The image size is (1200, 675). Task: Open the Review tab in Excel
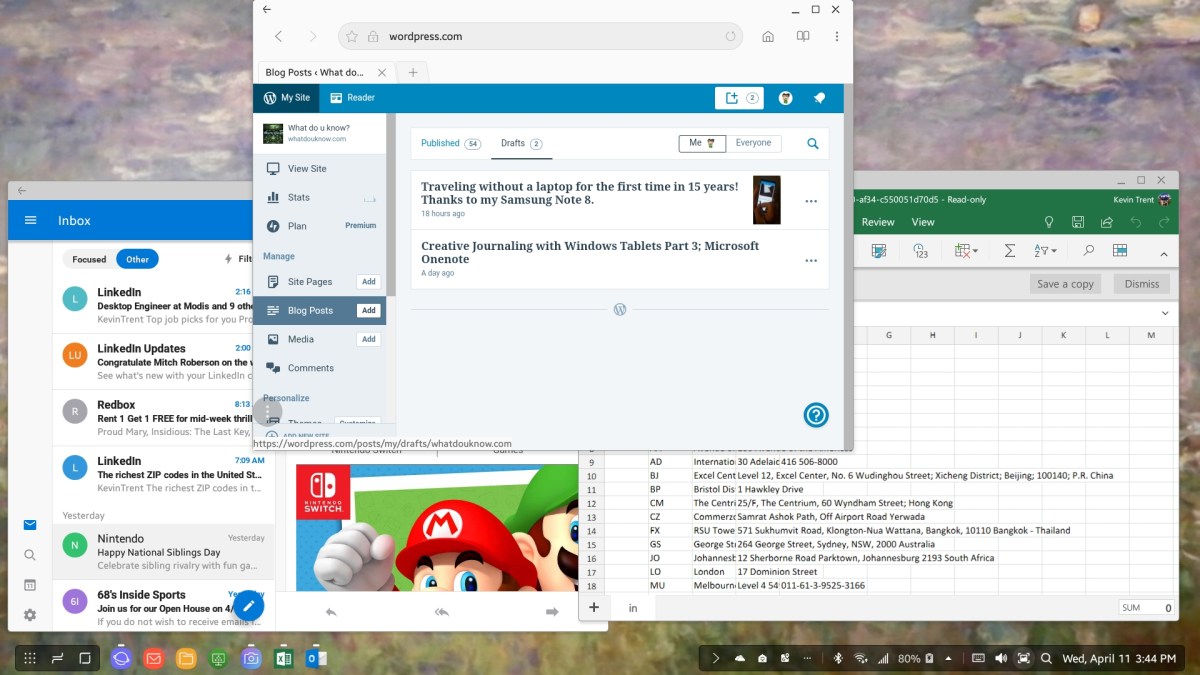(878, 222)
